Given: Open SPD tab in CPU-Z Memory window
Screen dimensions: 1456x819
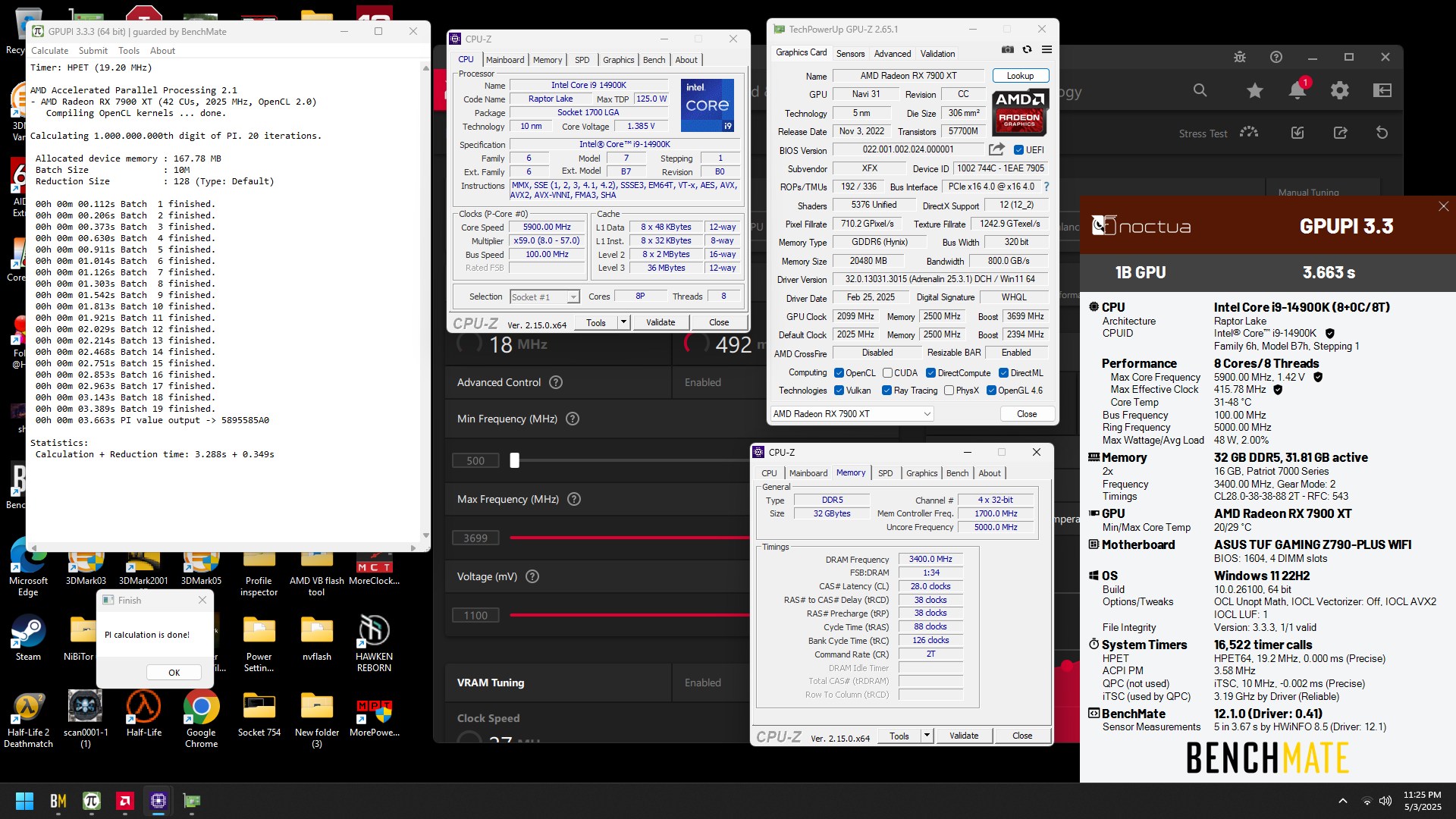Looking at the screenshot, I should (885, 473).
